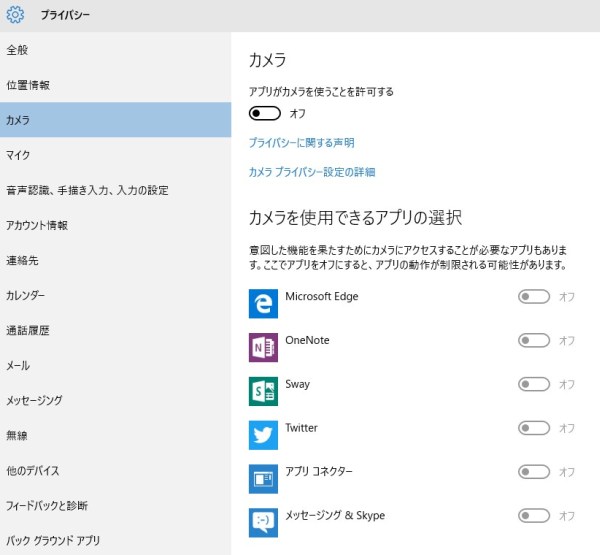Go to 全般 privacy settings
This screenshot has width=600, height=555.
click(17, 50)
